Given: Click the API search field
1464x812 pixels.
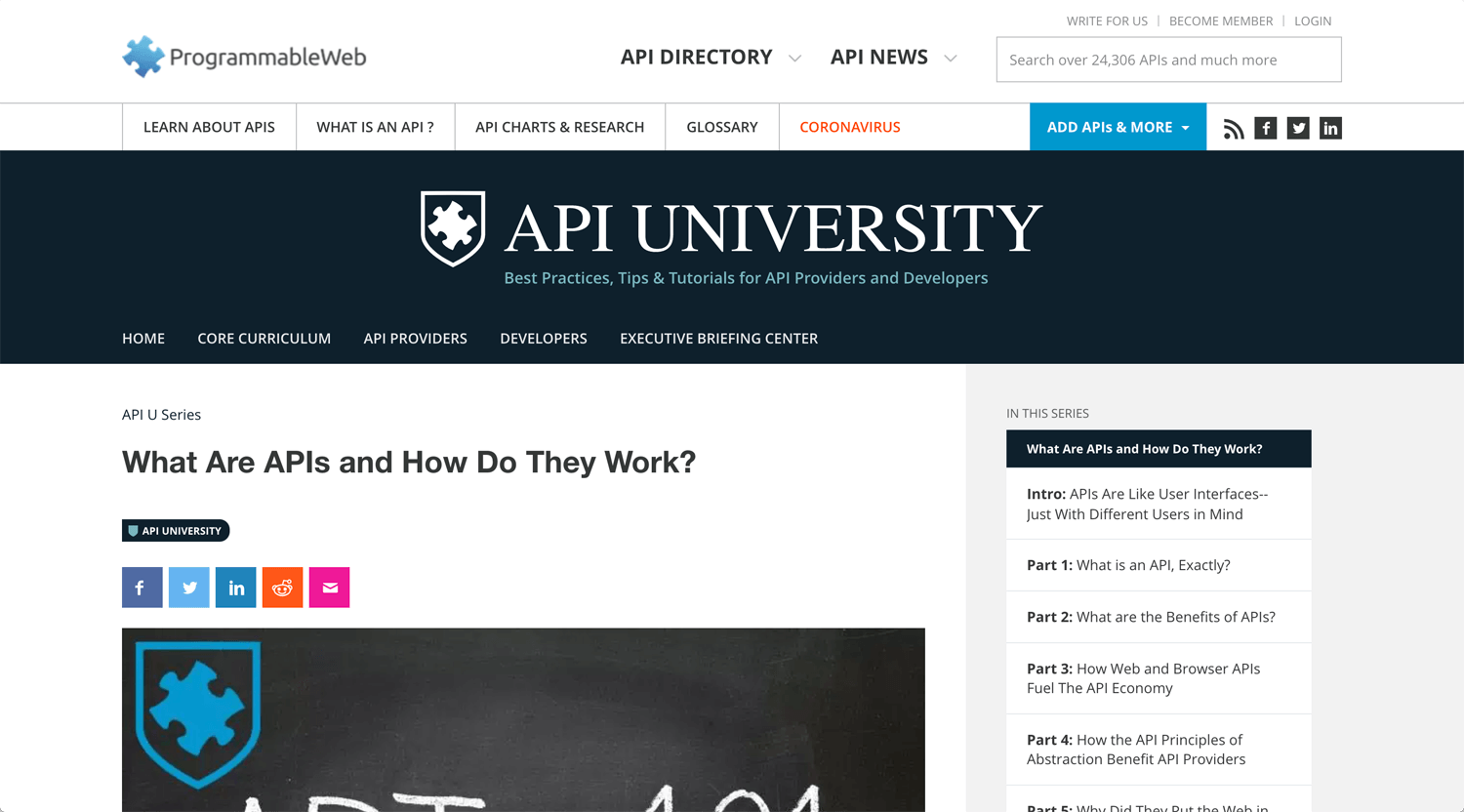Looking at the screenshot, I should [x=1169, y=60].
